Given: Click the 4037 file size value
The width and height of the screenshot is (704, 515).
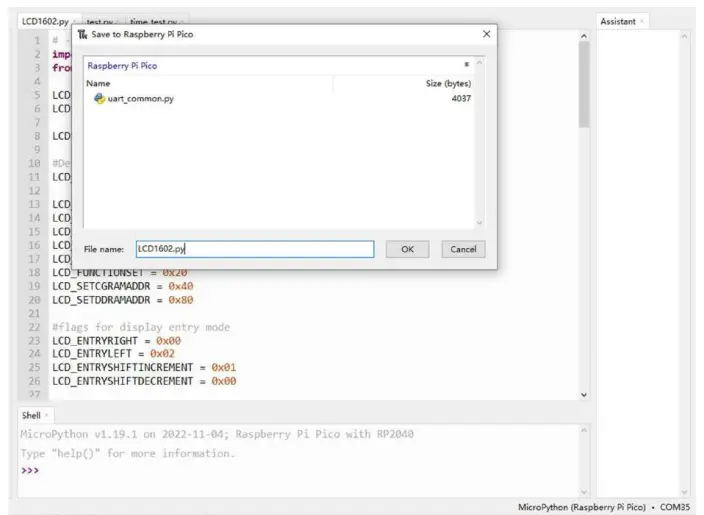Looking at the screenshot, I should coord(461,98).
